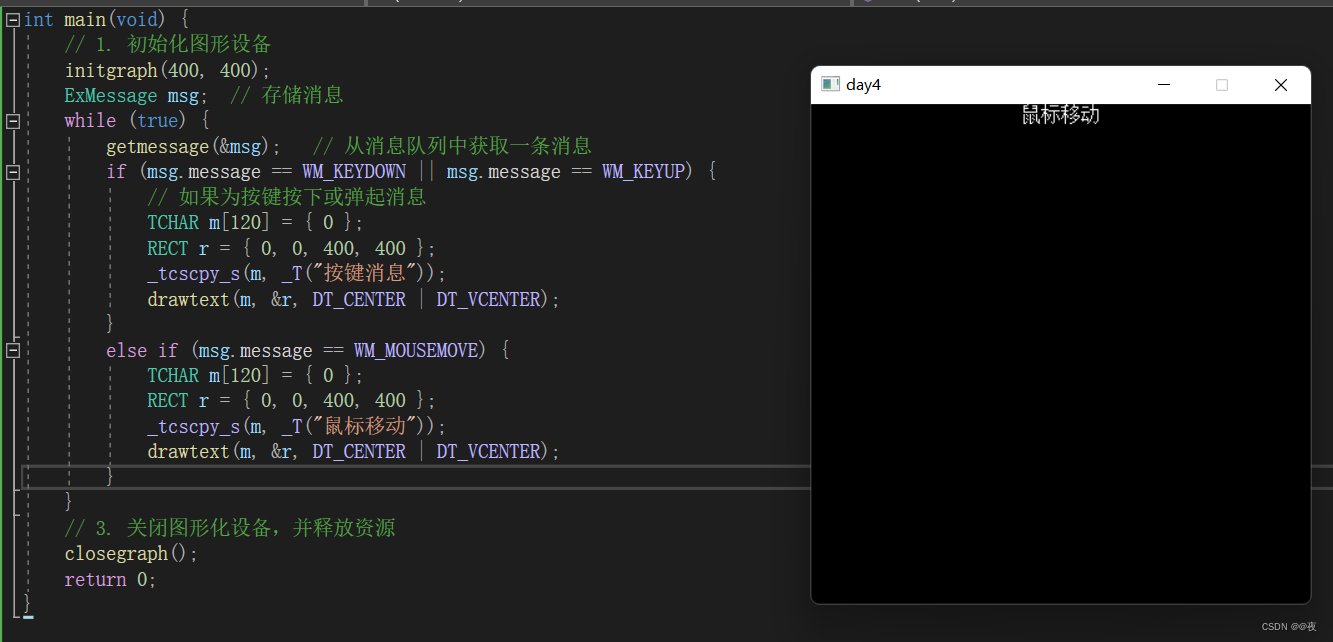Viewport: 1333px width, 642px height.
Task: Click WM_KEYUP in the if condition
Action: click(643, 172)
